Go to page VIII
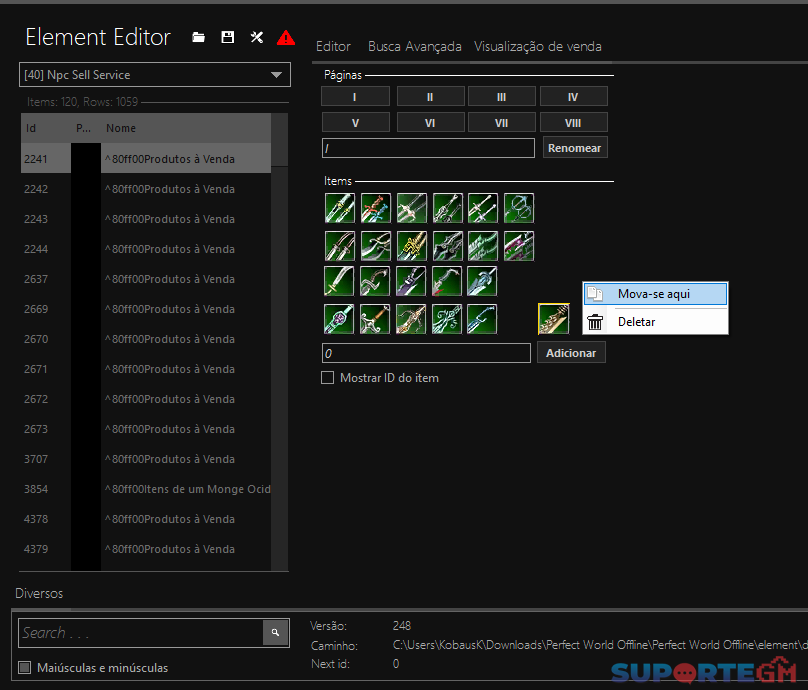This screenshot has width=808, height=690. [574, 123]
